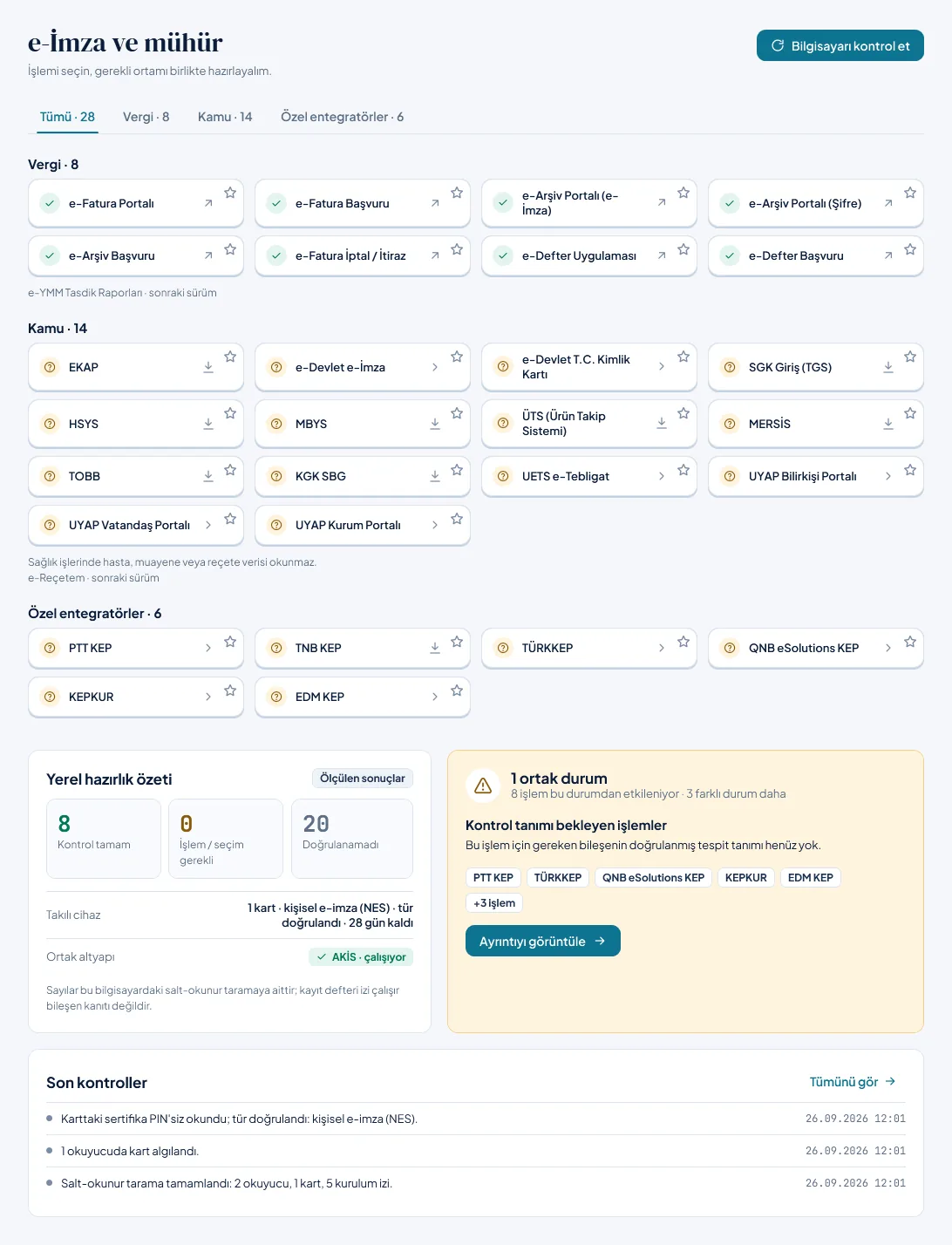Click the warning triangle icon in ortak durum panel
952x1245 pixels.
pyautogui.click(x=483, y=786)
